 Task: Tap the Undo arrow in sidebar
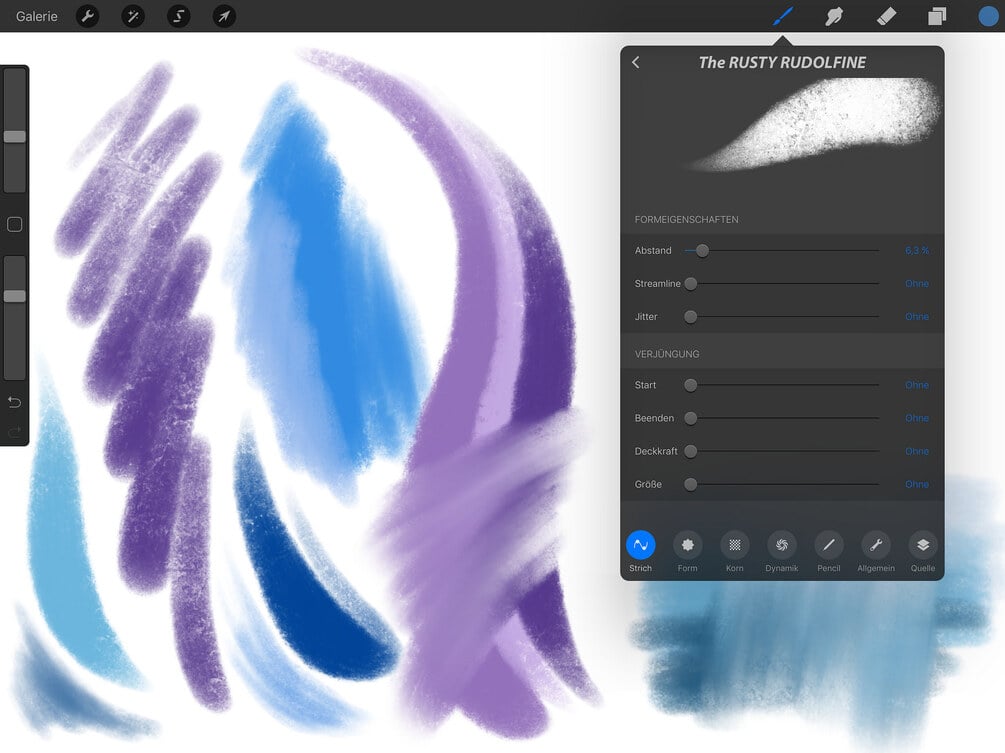[14, 402]
